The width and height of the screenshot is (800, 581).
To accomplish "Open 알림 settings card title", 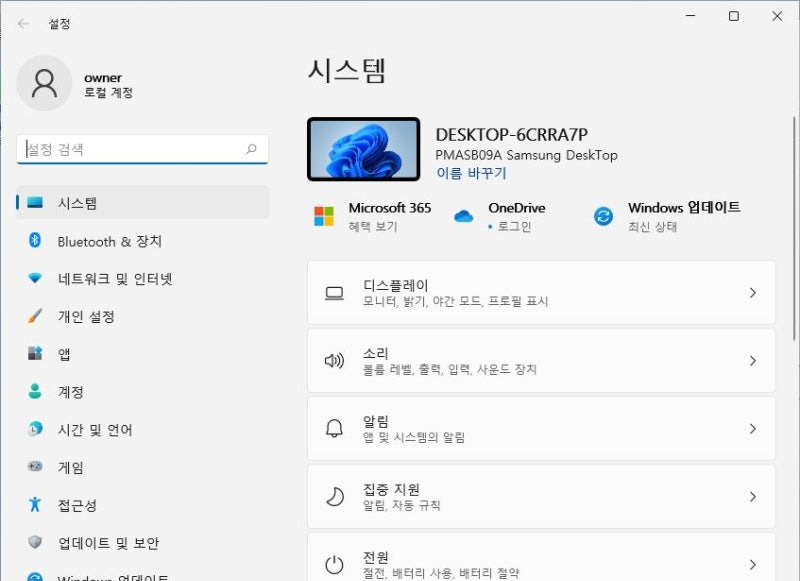I will click(376, 421).
